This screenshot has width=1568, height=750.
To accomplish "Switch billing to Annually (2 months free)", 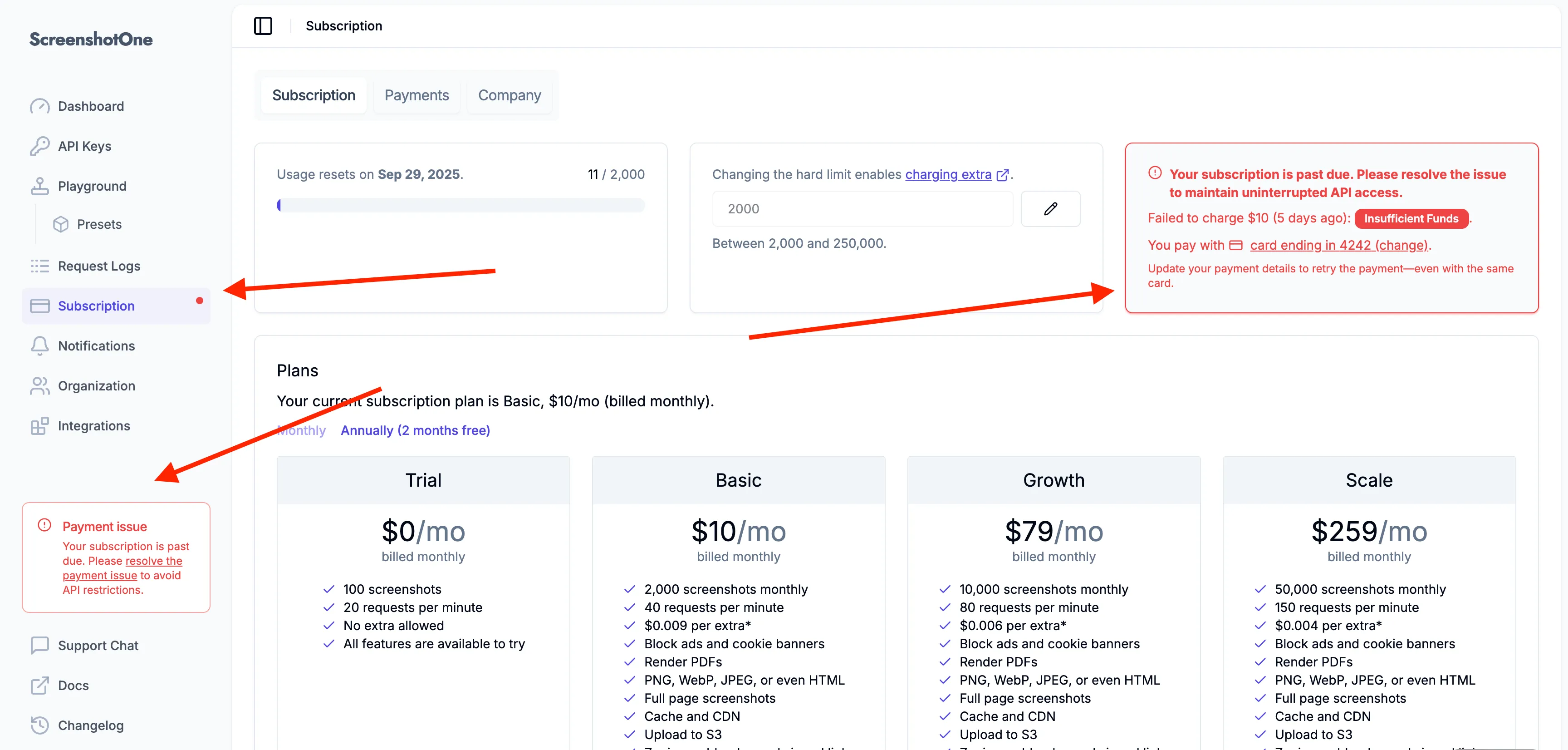I will (x=415, y=430).
